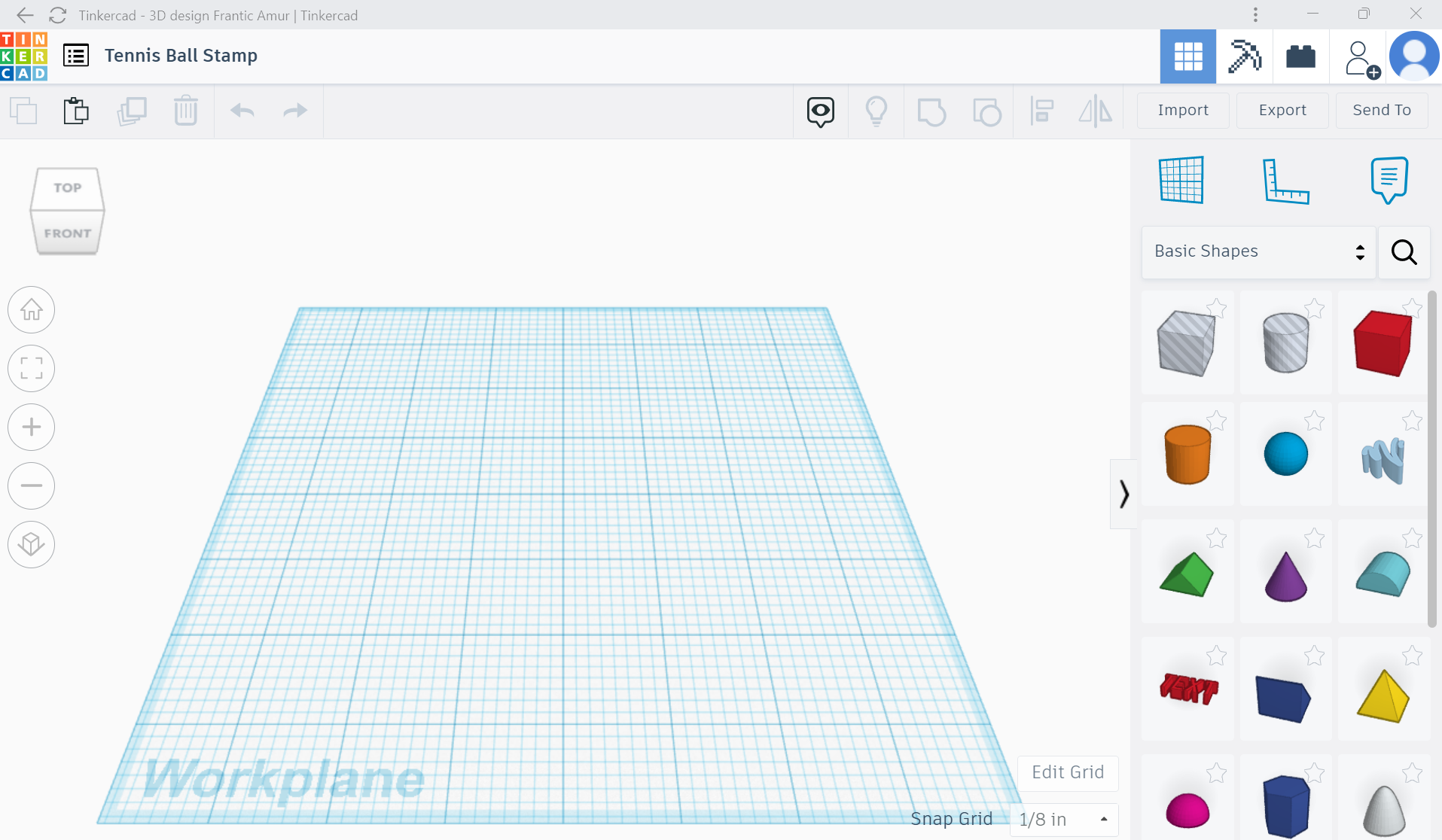Click the Export button

1282,111
